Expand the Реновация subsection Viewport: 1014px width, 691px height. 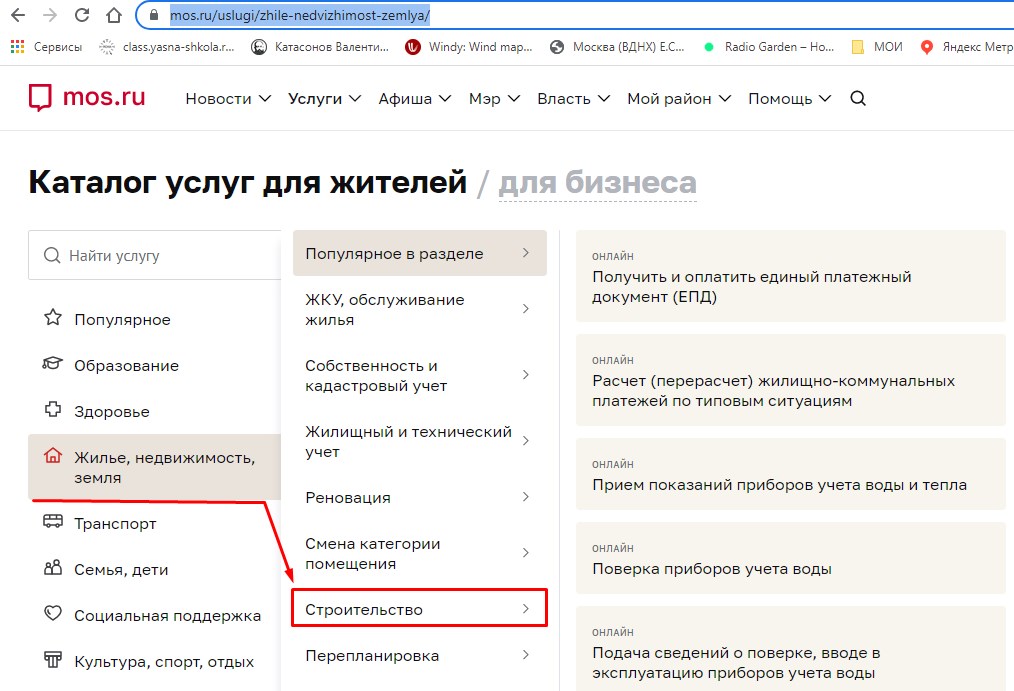[x=420, y=497]
